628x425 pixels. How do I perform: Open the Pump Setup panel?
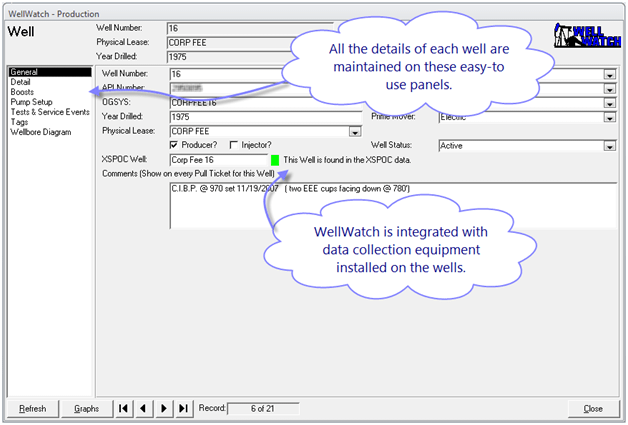click(31, 102)
